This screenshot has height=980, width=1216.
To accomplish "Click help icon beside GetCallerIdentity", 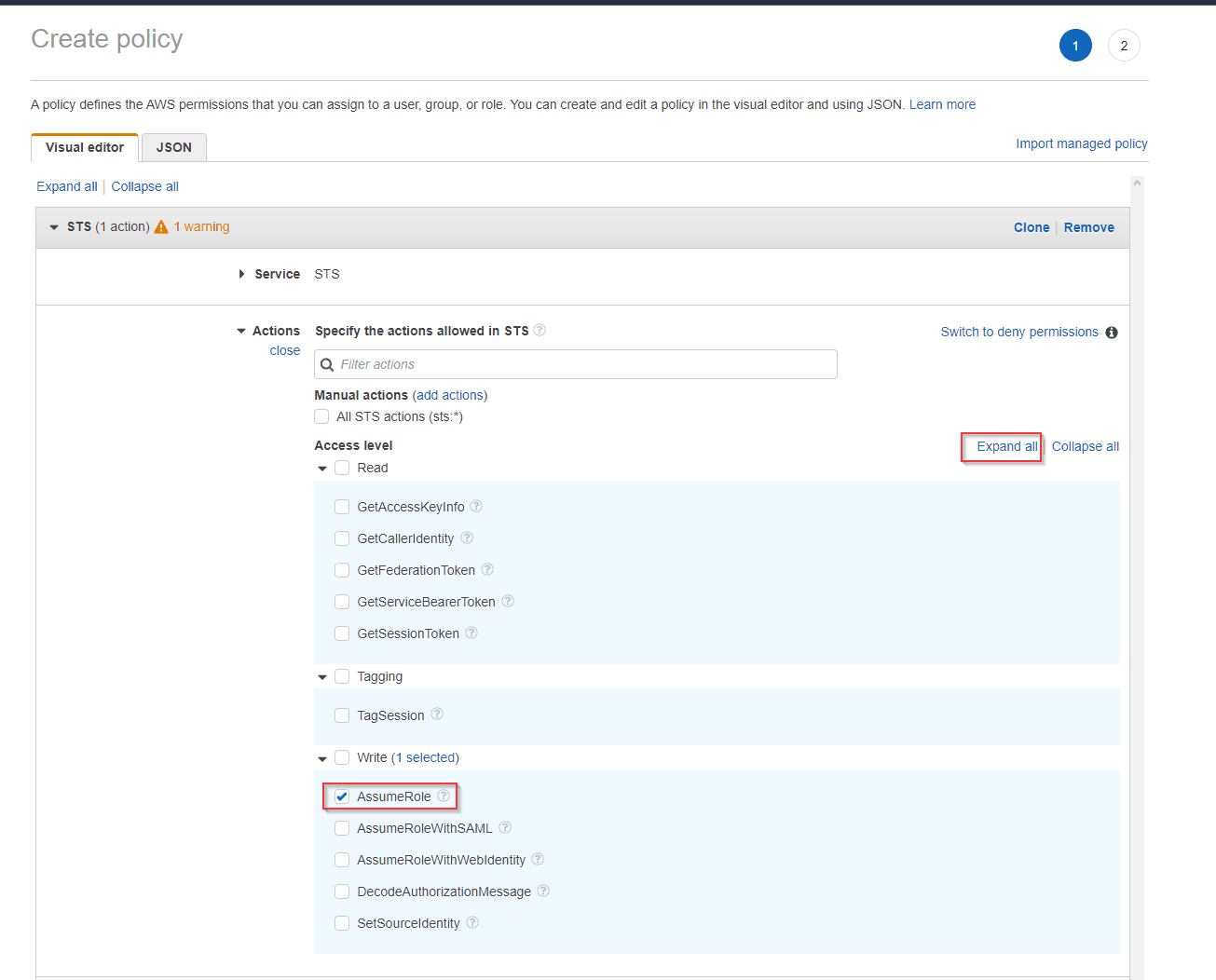I will tap(467, 538).
